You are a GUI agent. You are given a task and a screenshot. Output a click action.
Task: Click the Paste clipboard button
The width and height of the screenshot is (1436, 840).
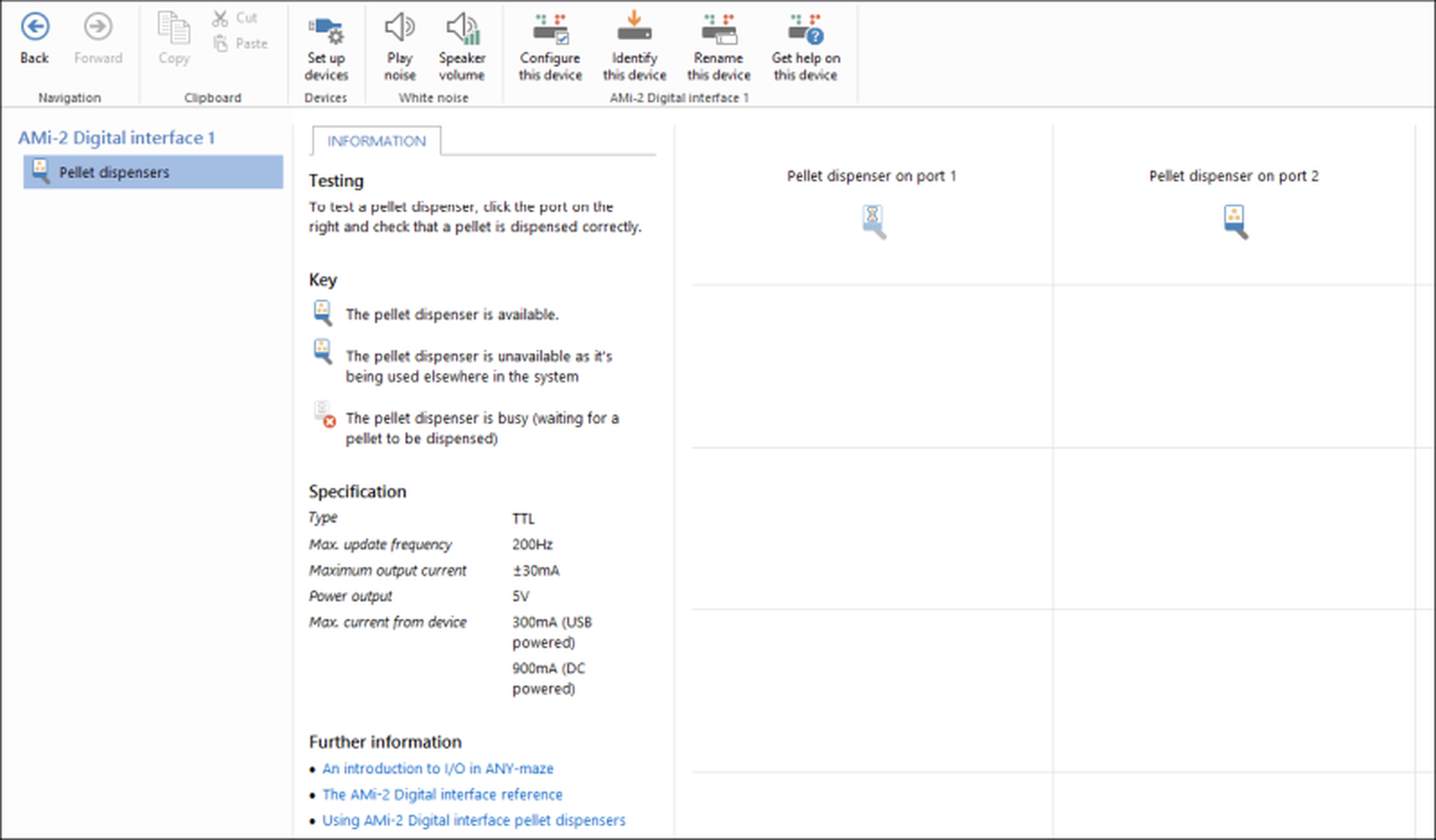coord(241,43)
